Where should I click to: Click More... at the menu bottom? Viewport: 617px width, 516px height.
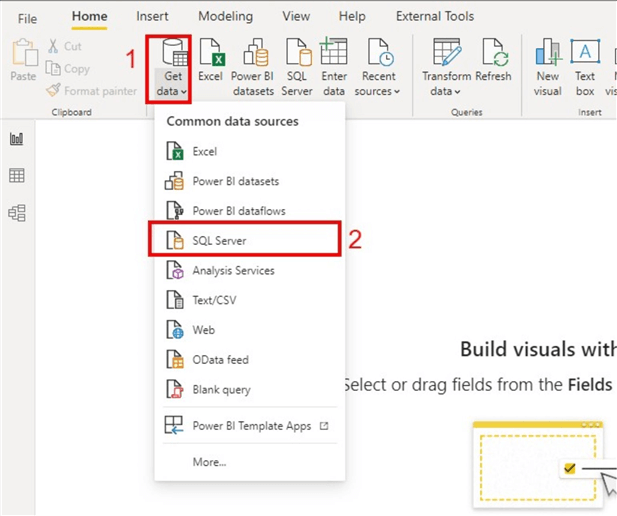209,462
